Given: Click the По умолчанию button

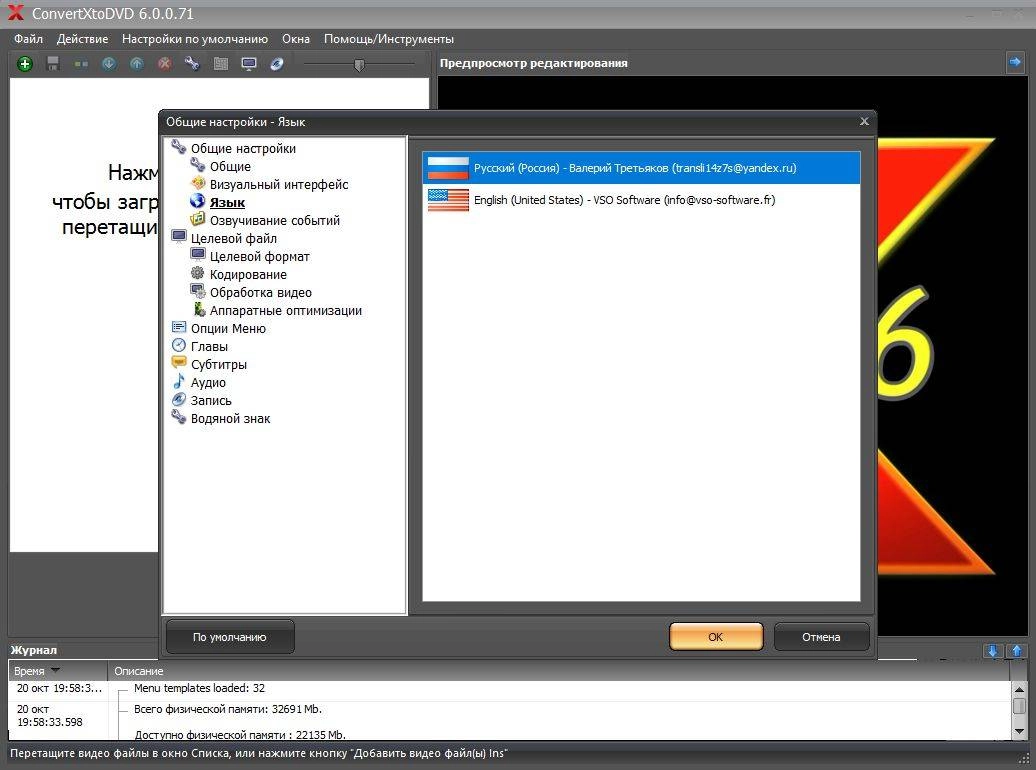Looking at the screenshot, I should tap(230, 637).
